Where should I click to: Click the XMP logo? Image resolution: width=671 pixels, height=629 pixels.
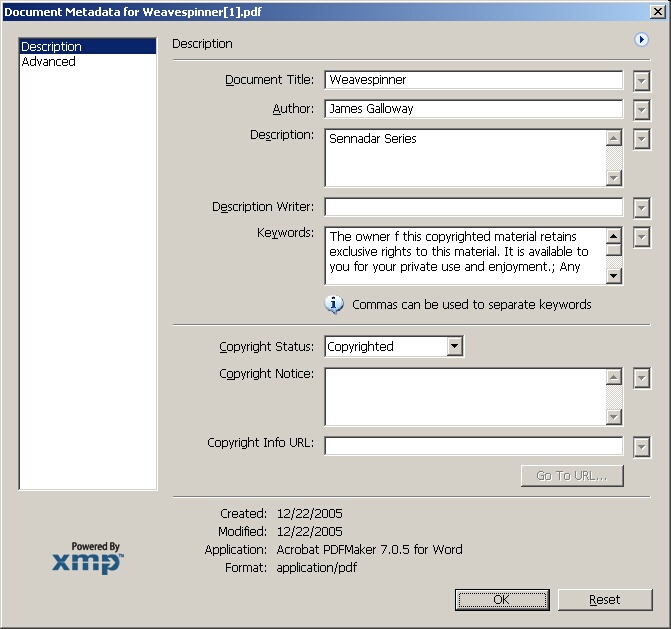click(x=88, y=559)
